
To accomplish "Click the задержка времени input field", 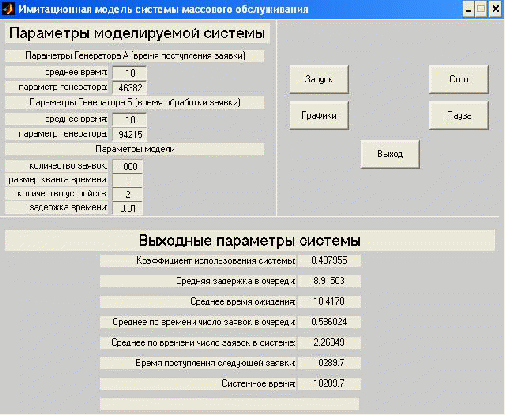I will [x=128, y=208].
